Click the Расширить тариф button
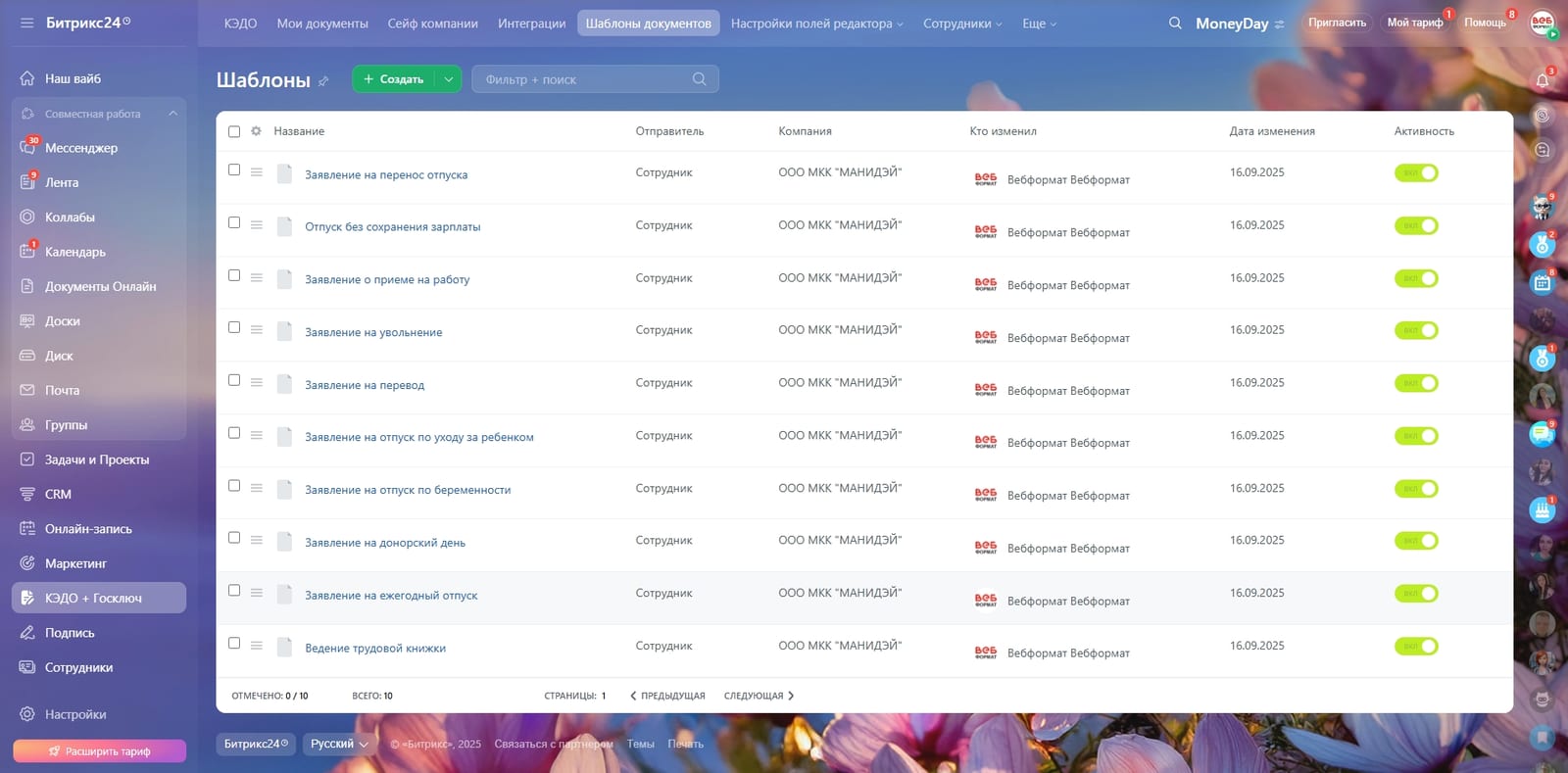The height and width of the screenshot is (773, 1568). 99,751
